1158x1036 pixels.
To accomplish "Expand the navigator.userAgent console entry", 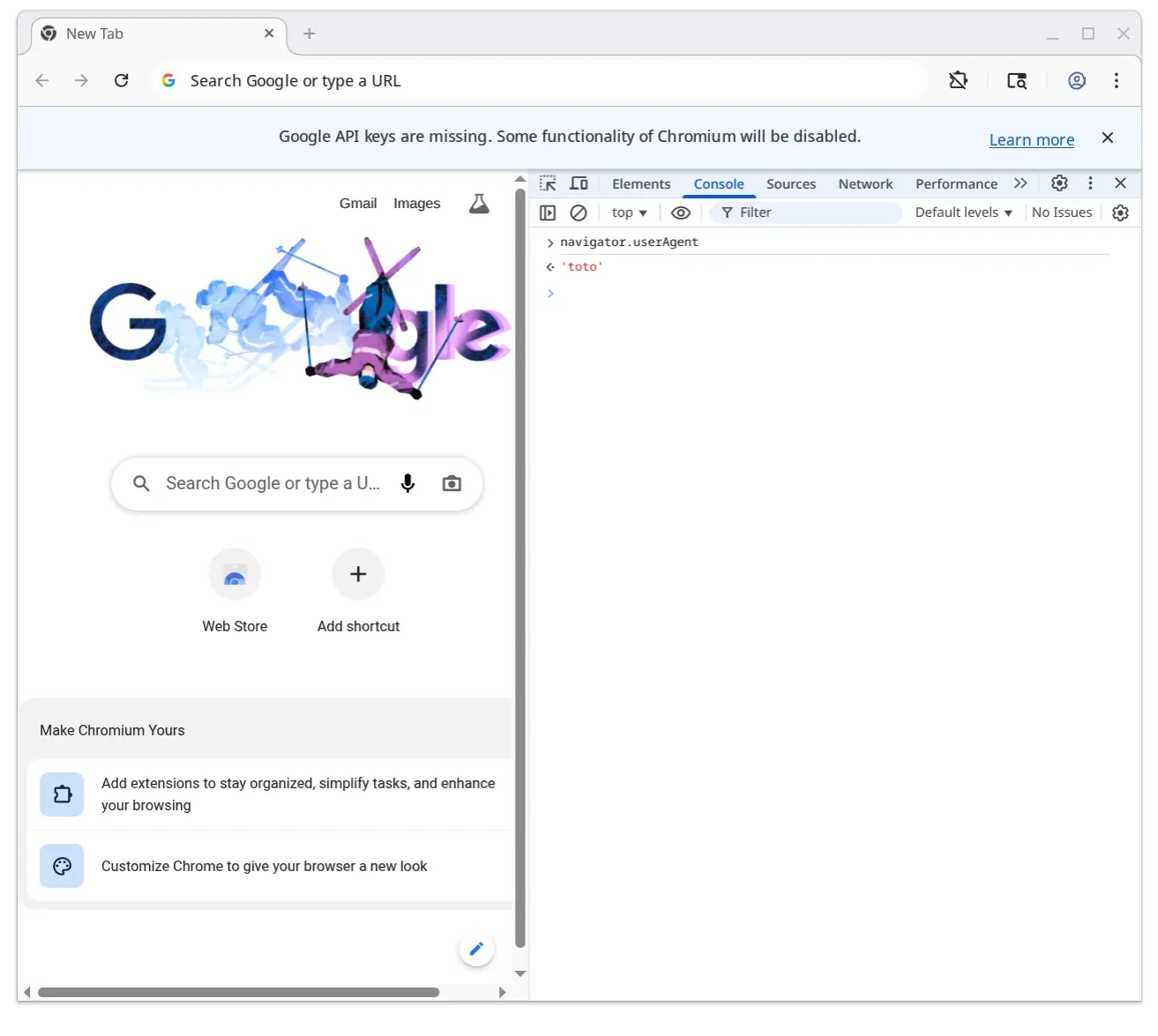I will [x=549, y=242].
